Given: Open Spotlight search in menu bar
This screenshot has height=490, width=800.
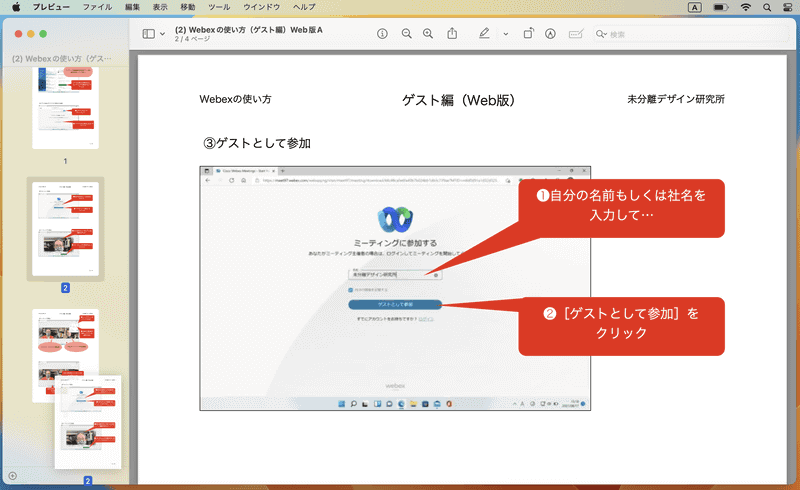Looking at the screenshot, I should (x=767, y=7).
